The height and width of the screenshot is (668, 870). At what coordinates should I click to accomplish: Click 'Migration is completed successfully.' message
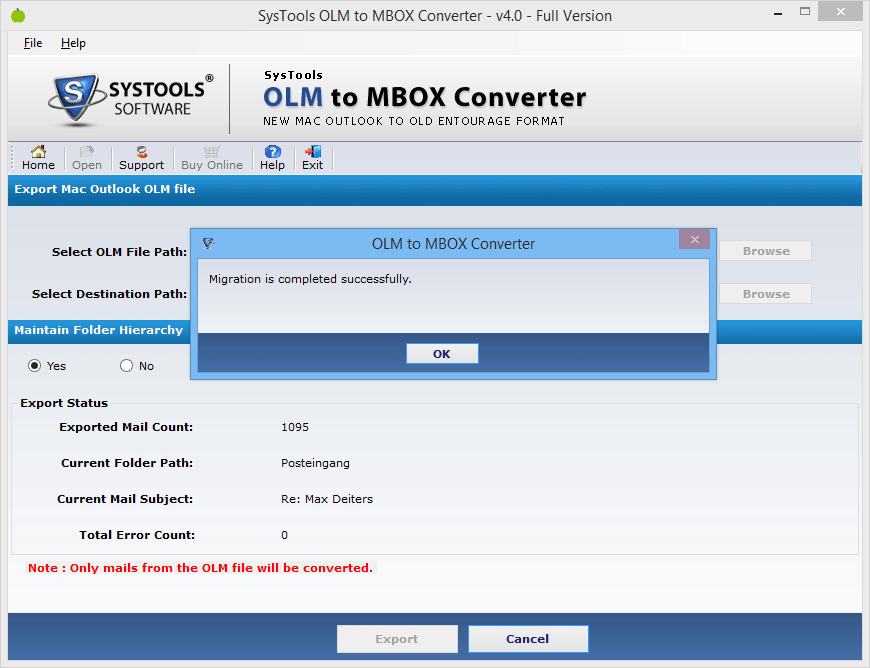310,279
